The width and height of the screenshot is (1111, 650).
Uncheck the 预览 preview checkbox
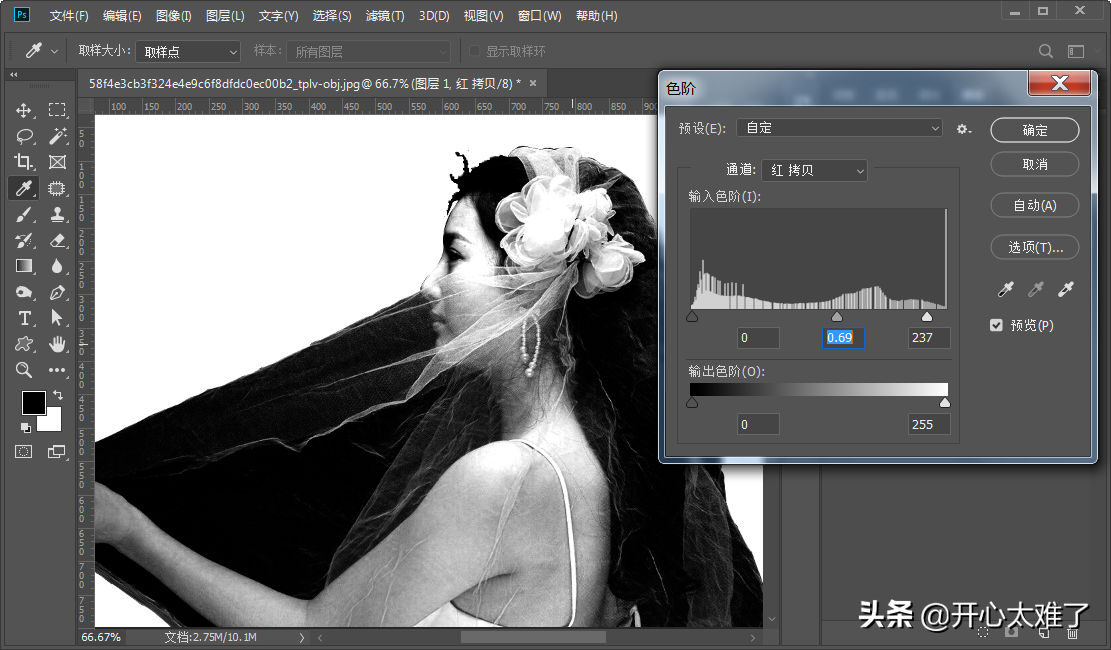(x=996, y=325)
